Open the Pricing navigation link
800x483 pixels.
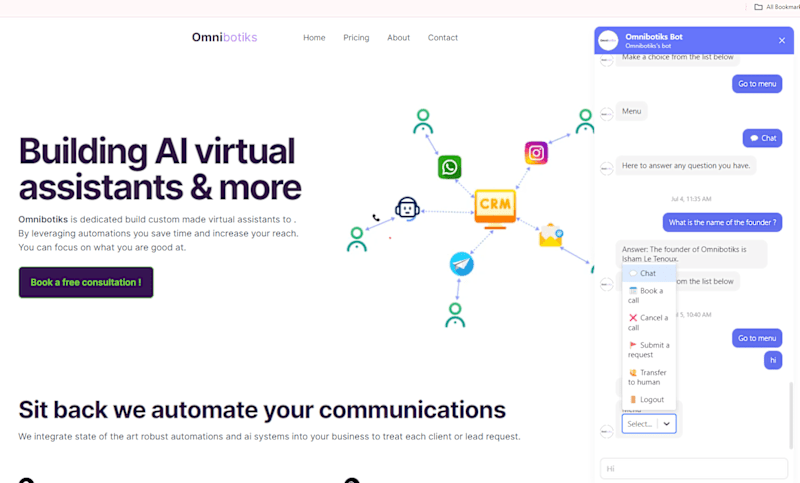[x=356, y=38]
